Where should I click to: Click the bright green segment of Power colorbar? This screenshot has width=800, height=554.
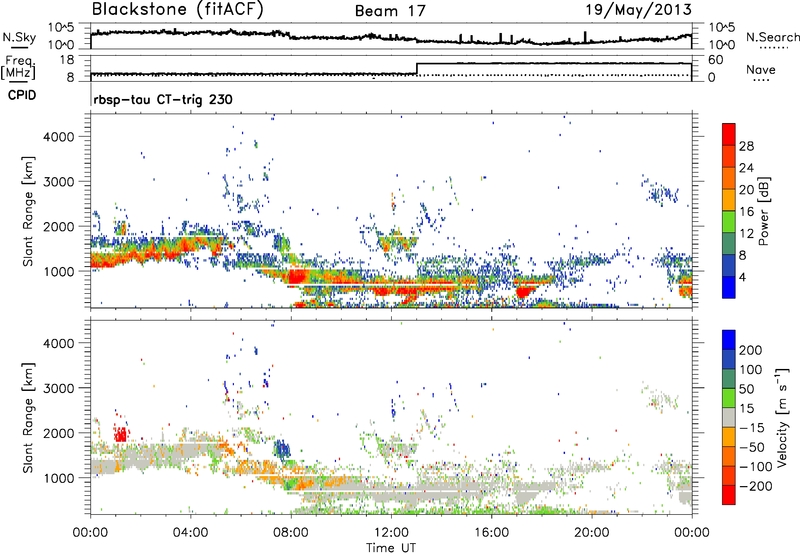(729, 221)
